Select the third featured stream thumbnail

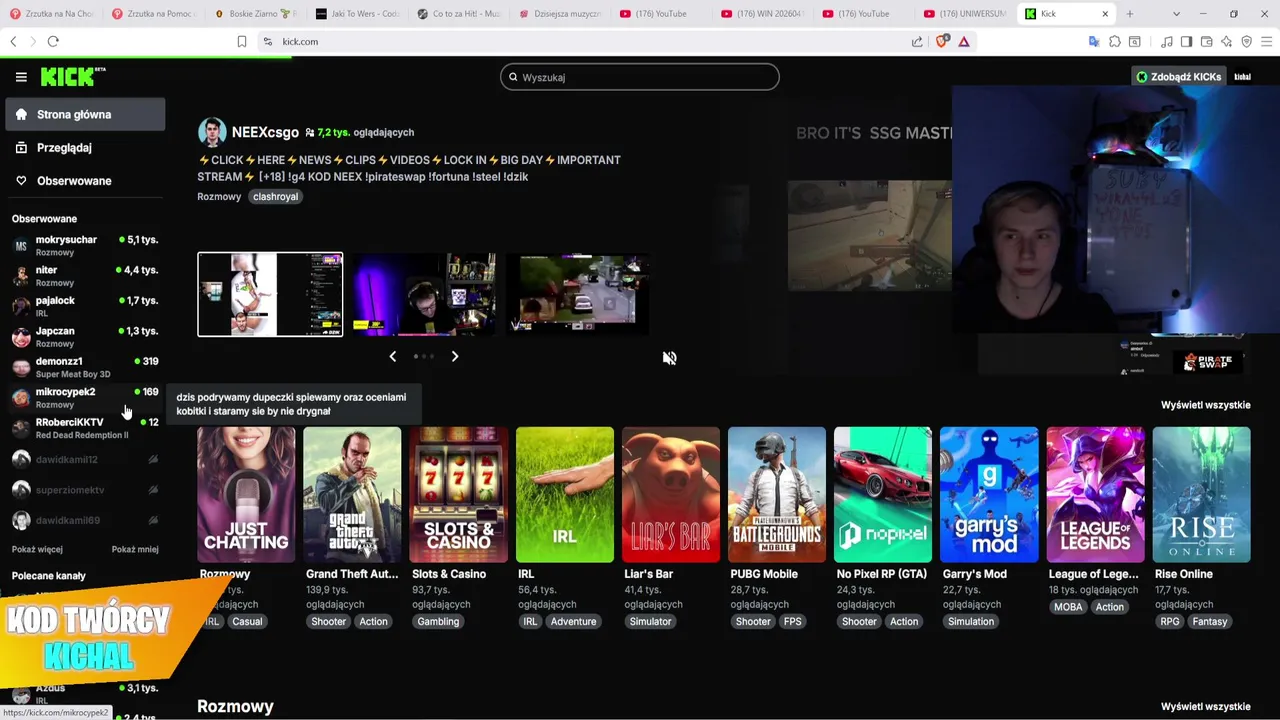click(x=578, y=294)
